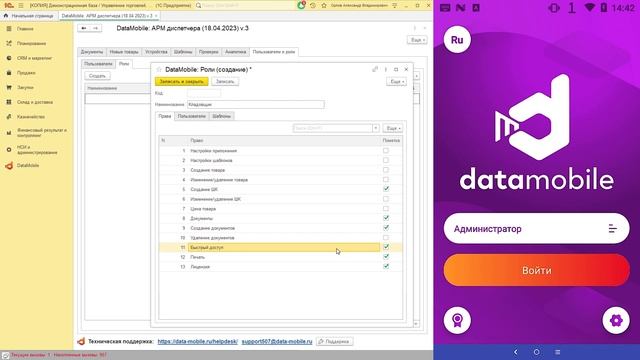Expand the rights search field dropdown arrow
Screen dimensions: 640x360
click(x=376, y=128)
